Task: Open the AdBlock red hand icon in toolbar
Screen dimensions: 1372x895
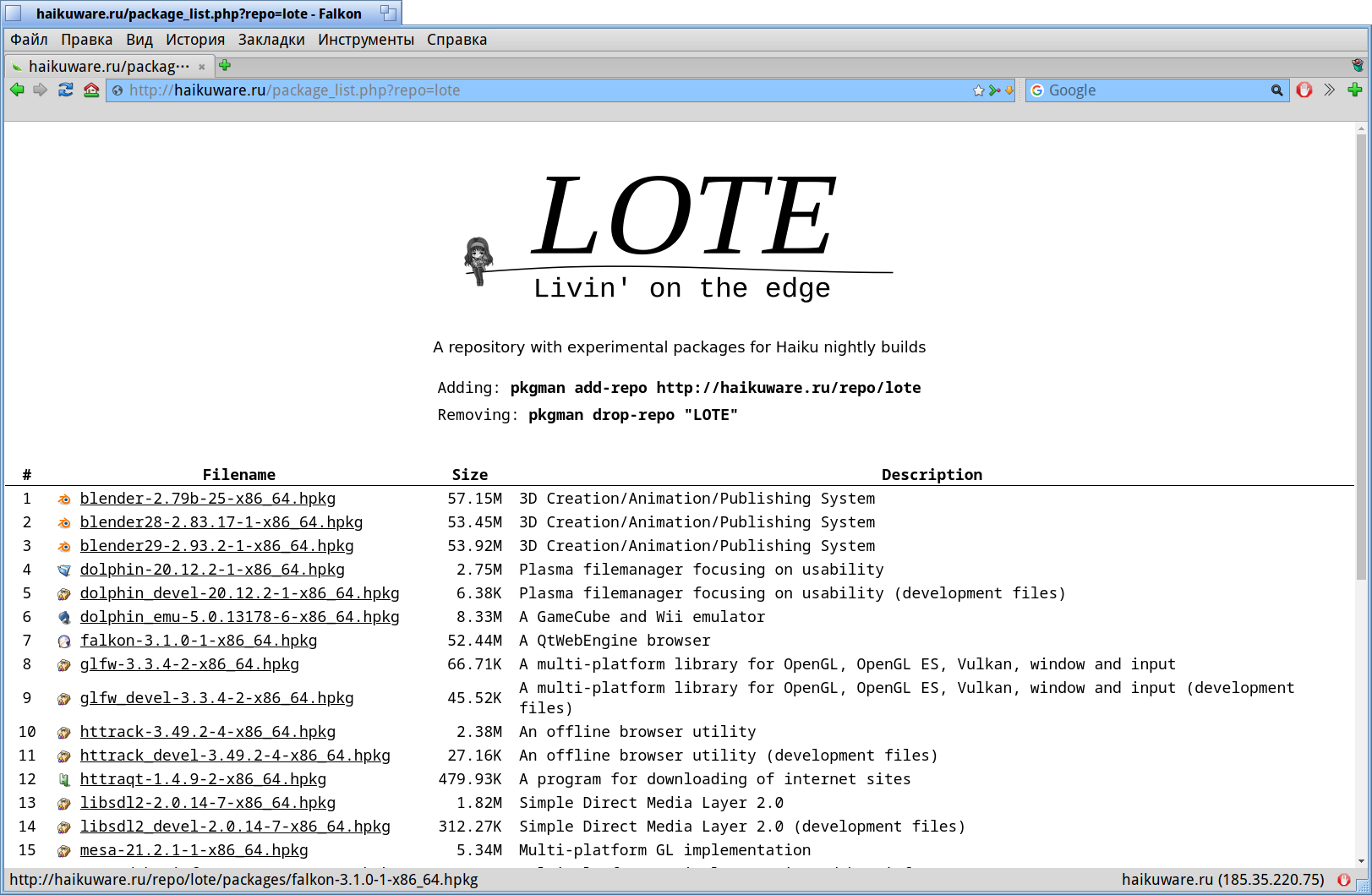Action: (1304, 90)
